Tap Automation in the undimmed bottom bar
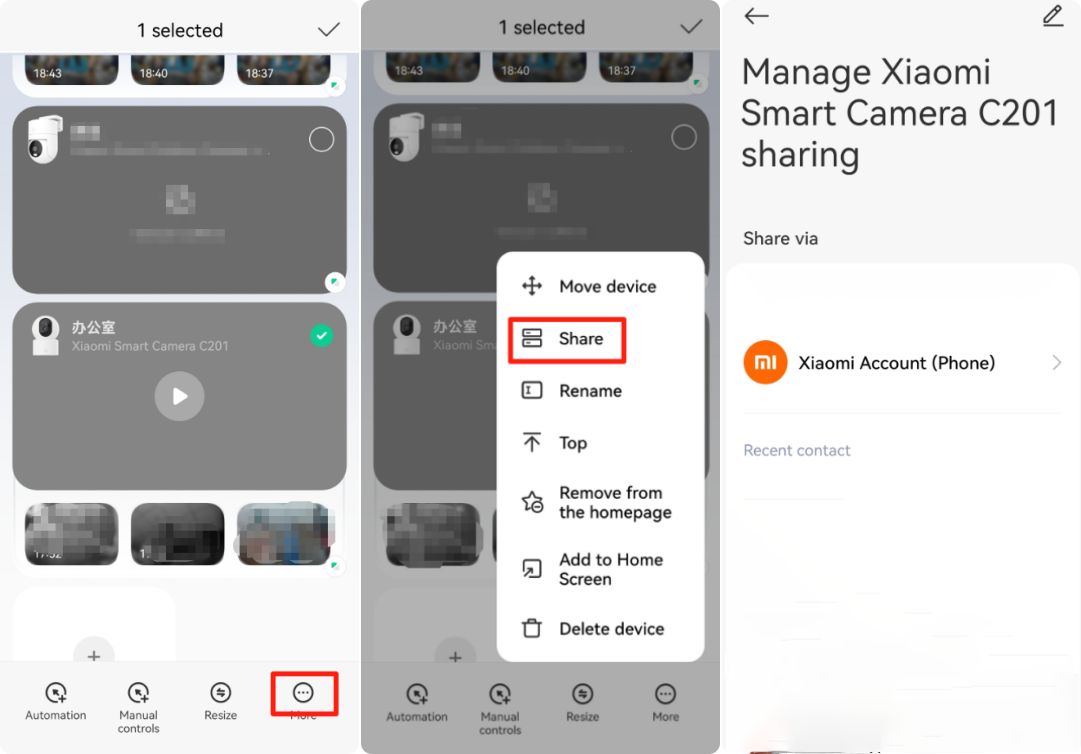1081x754 pixels. pyautogui.click(x=56, y=700)
